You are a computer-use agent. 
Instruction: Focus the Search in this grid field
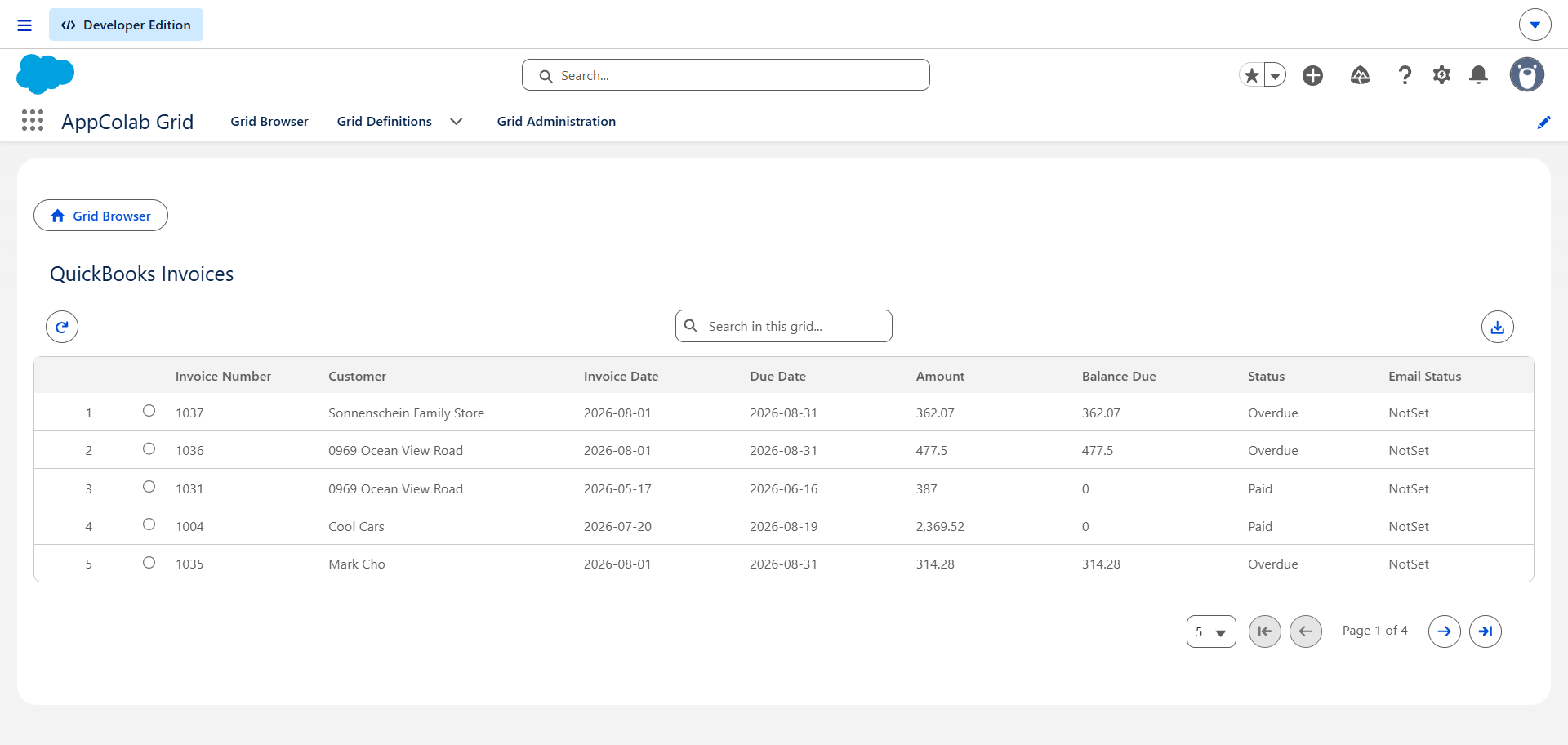click(x=784, y=326)
